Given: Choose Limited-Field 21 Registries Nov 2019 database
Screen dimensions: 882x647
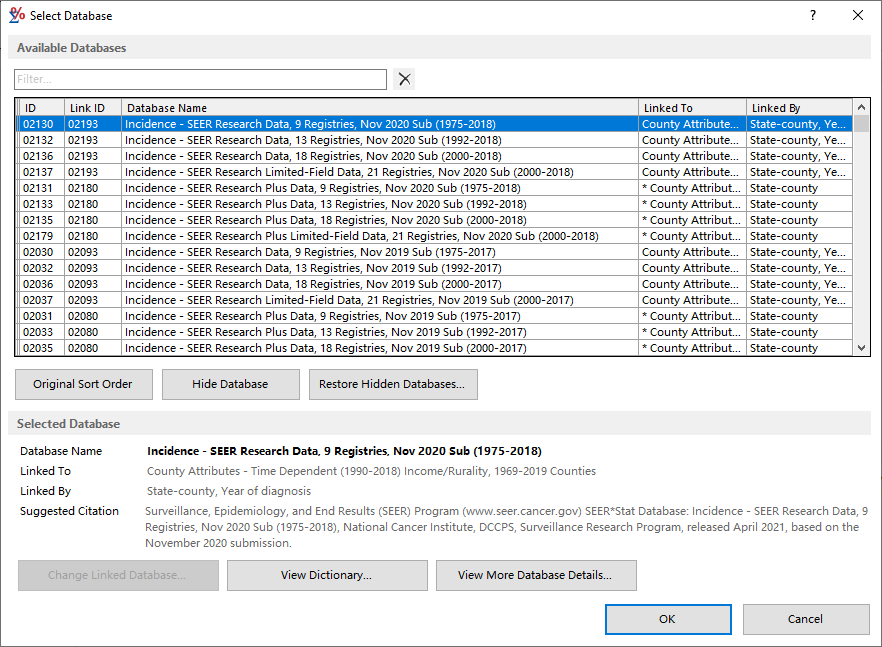Looking at the screenshot, I should click(349, 300).
